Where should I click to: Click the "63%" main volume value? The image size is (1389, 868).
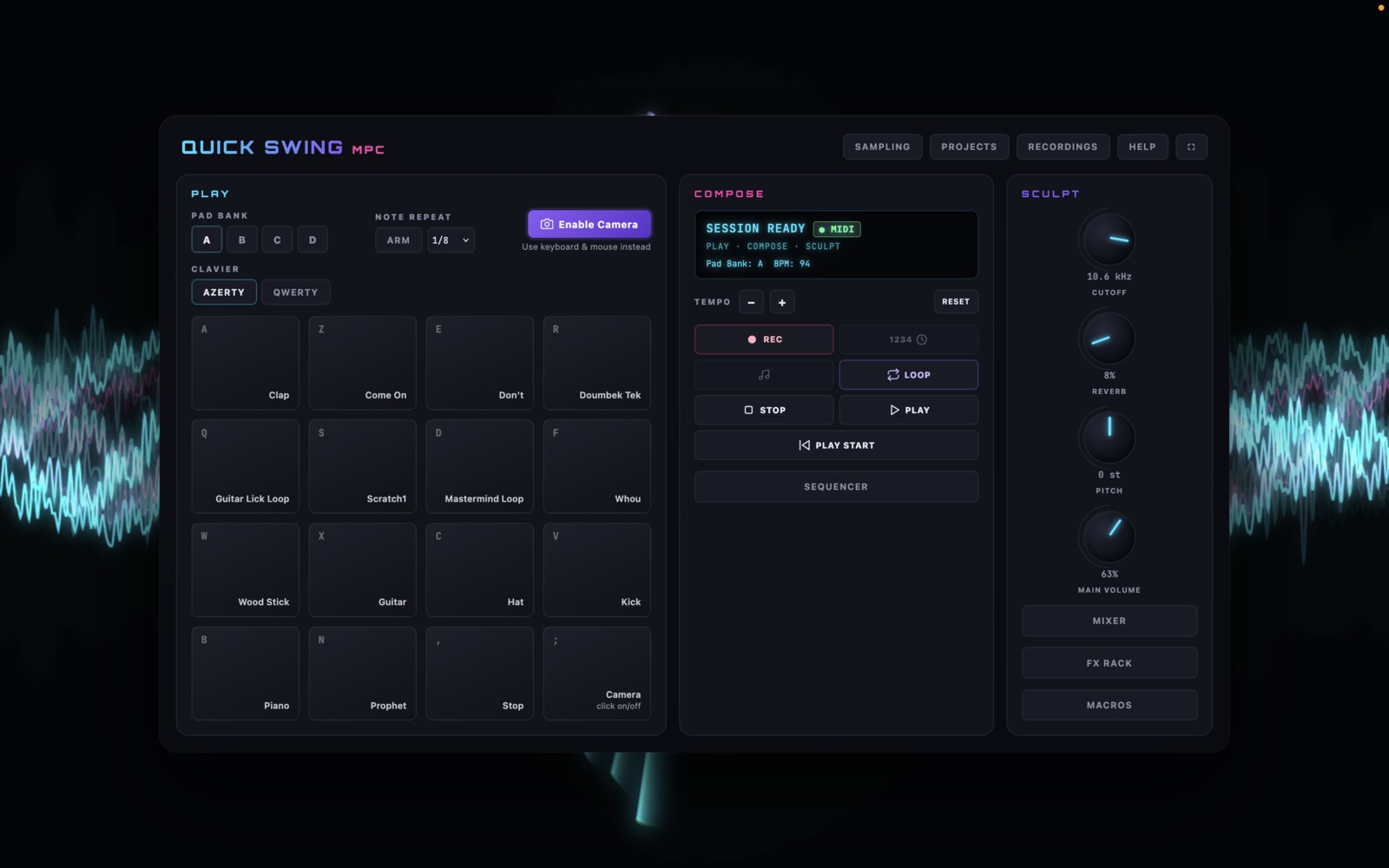click(1109, 574)
